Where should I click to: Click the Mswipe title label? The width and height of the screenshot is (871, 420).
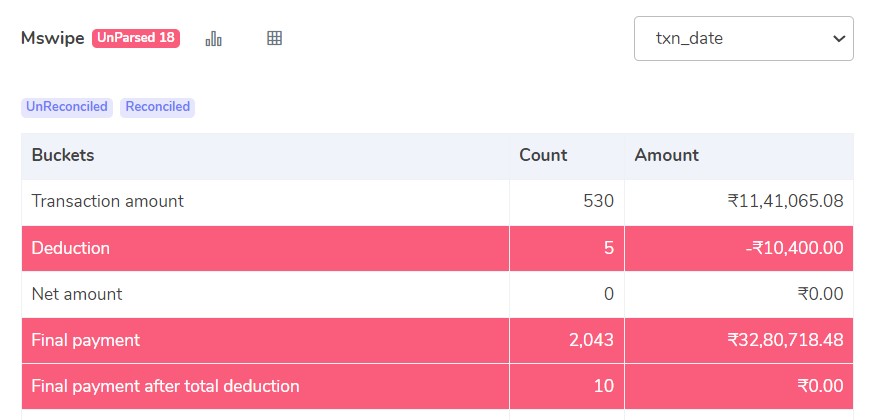tap(53, 38)
